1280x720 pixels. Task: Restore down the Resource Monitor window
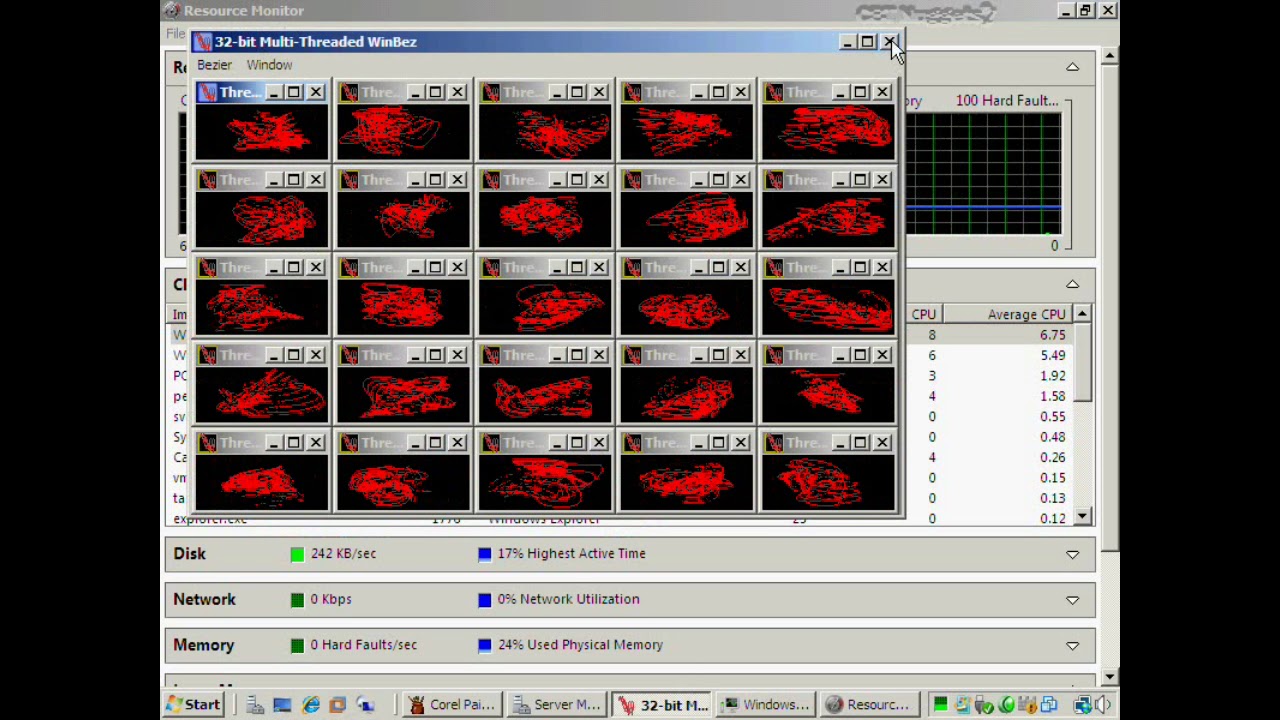pyautogui.click(x=1086, y=11)
